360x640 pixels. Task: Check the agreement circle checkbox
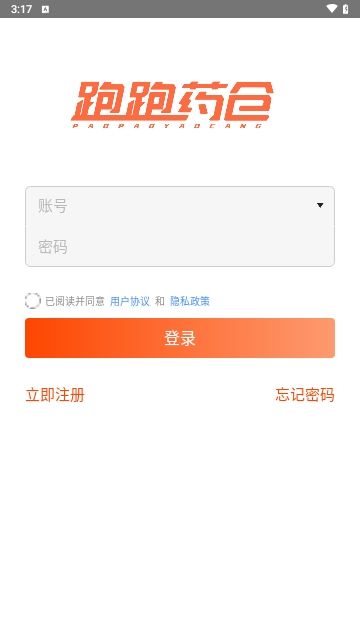coord(33,301)
